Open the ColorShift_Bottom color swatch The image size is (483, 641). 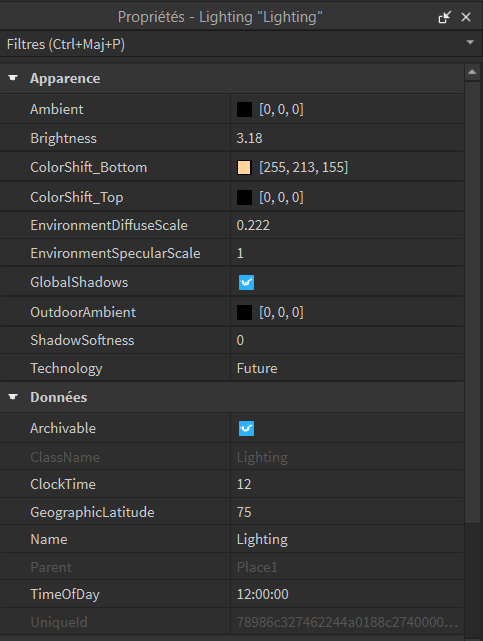point(244,168)
